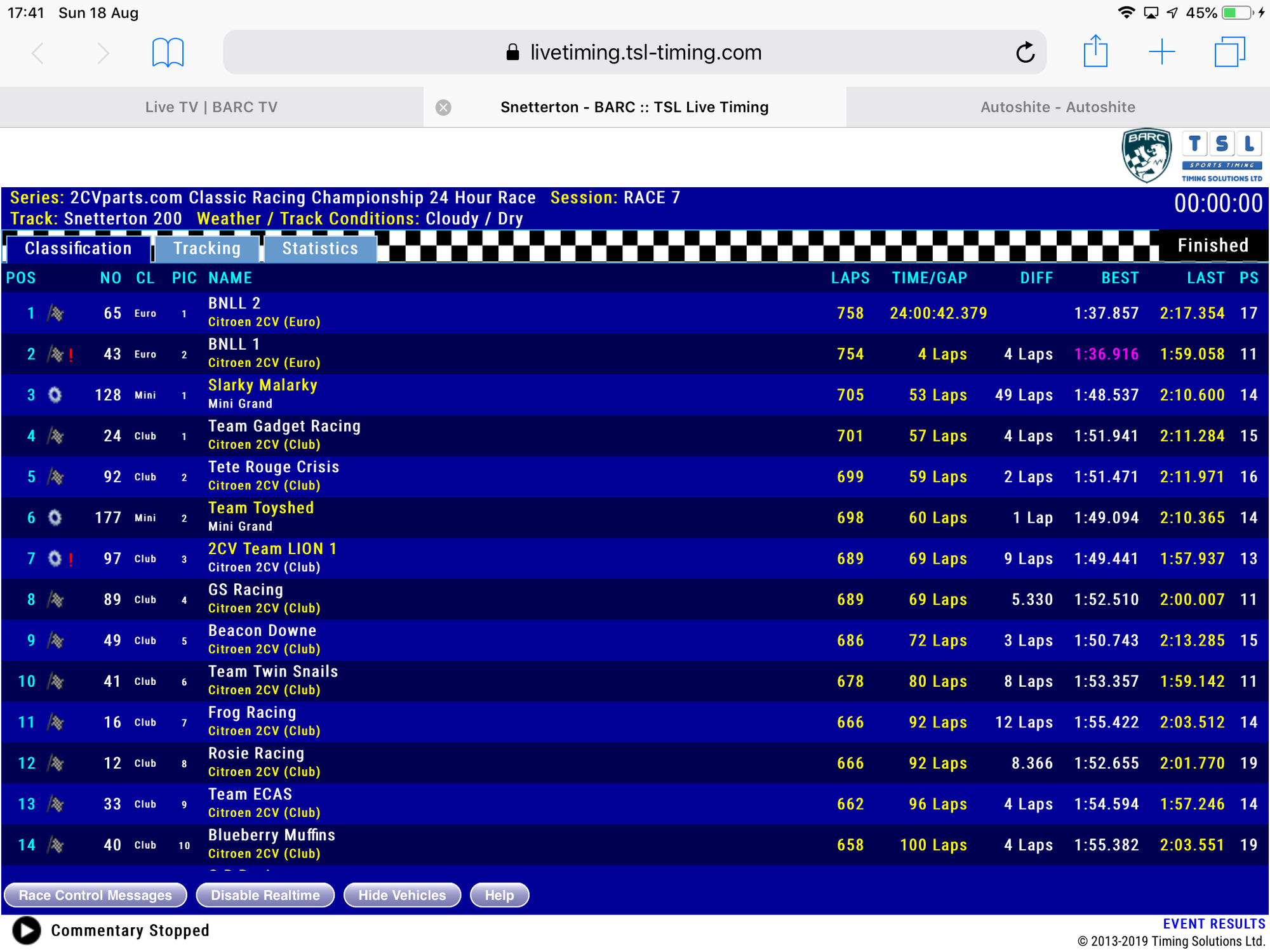Select the Blueberry Muffins entry name
The image size is (1270, 952).
[x=272, y=835]
